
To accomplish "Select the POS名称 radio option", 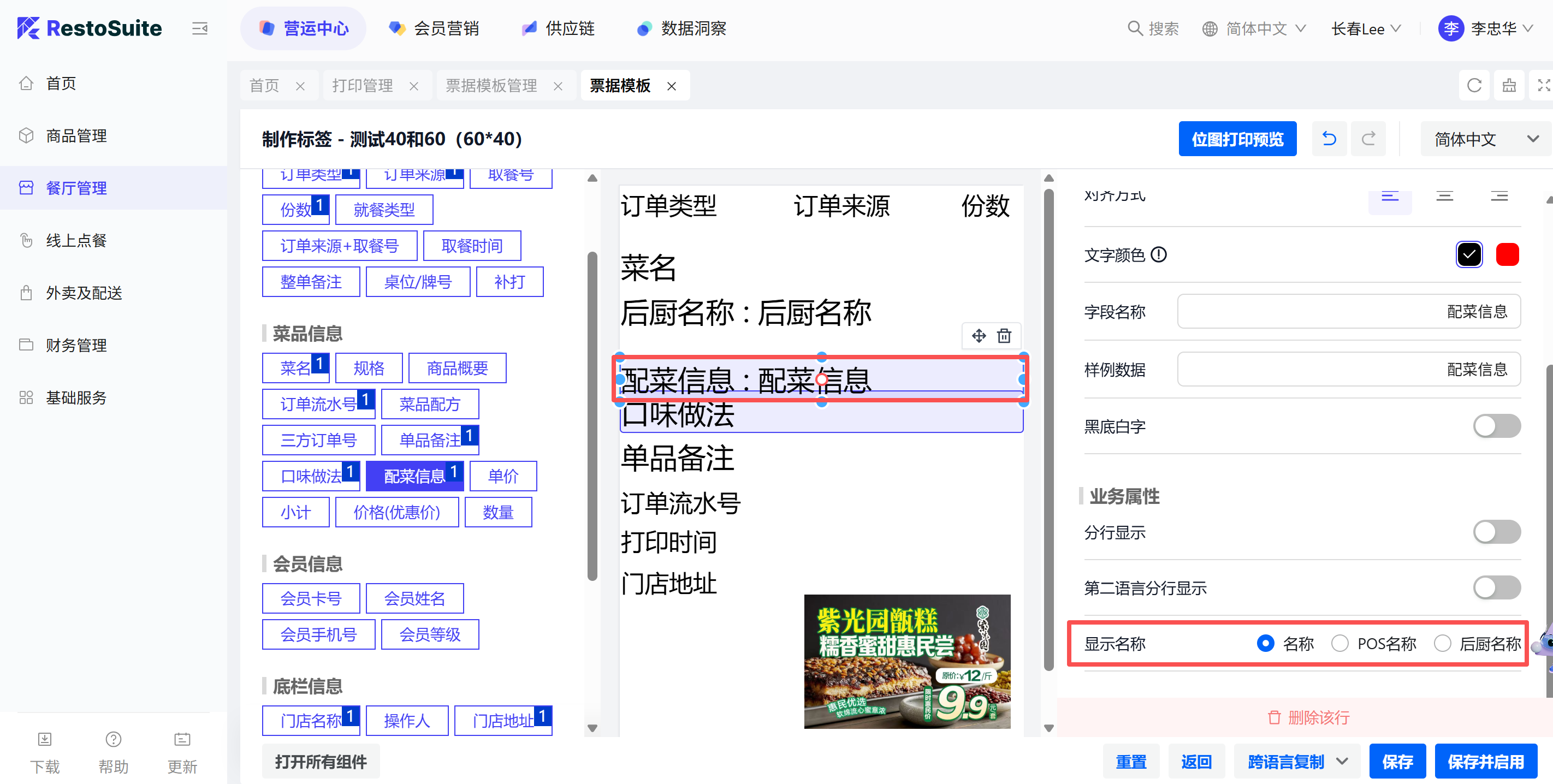I will point(1339,644).
